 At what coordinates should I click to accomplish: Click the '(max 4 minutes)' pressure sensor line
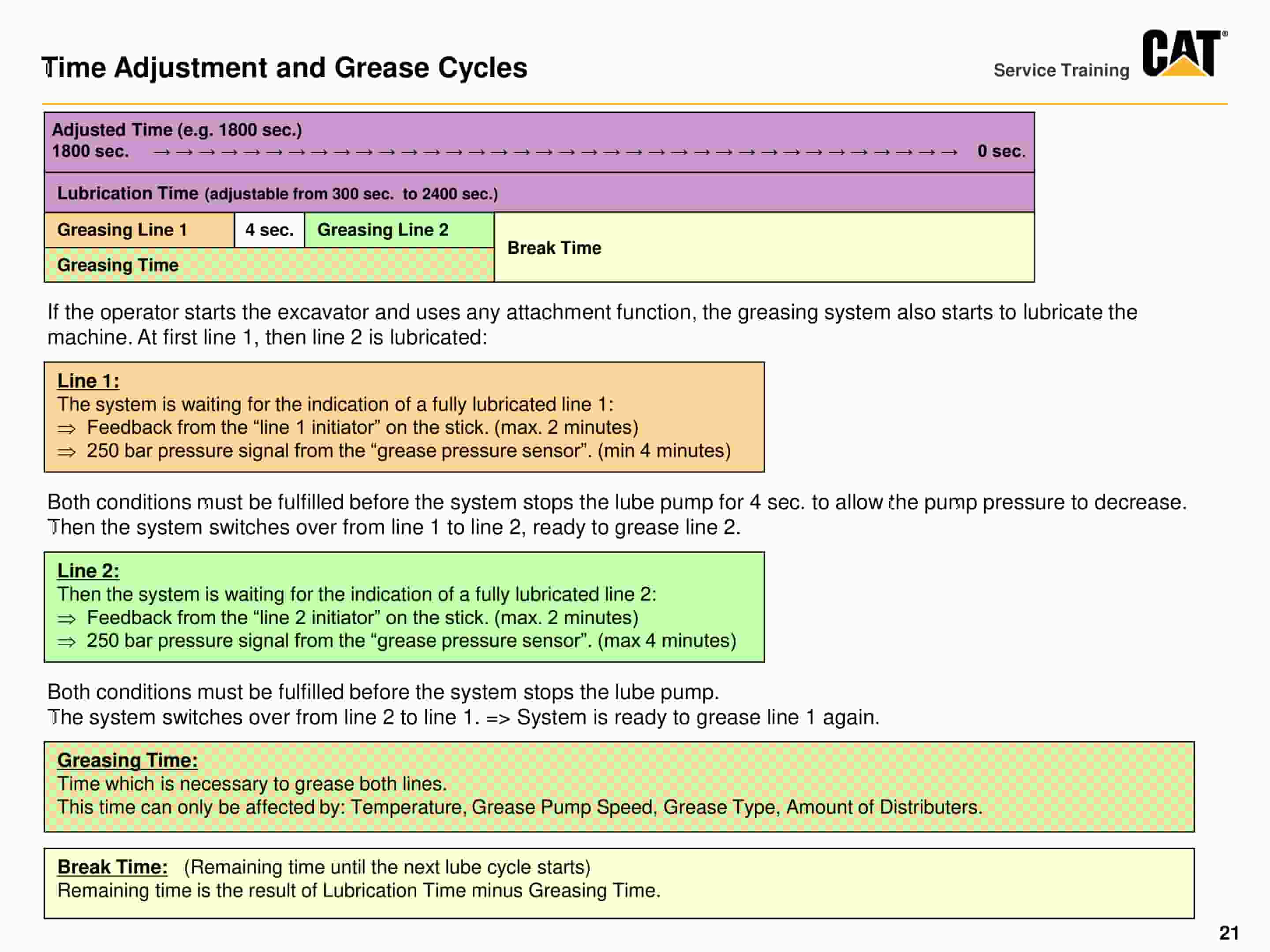tap(397, 641)
